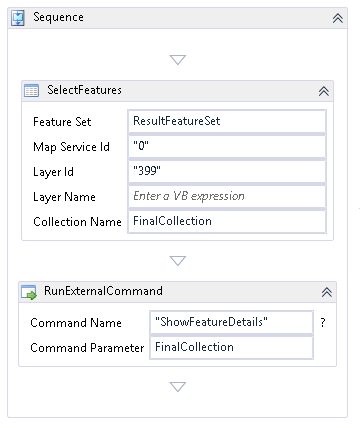Click the Command Parameter field
360x428 pixels.
coord(232,347)
